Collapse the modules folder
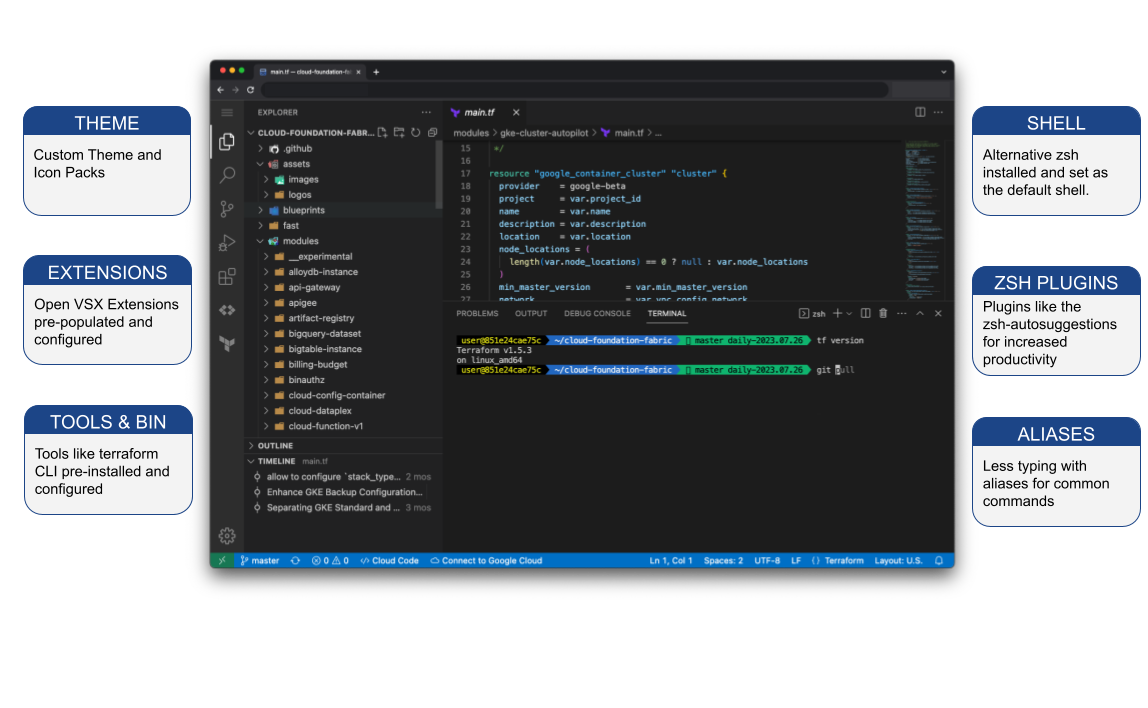Viewport: 1148px width, 708px height. click(259, 240)
